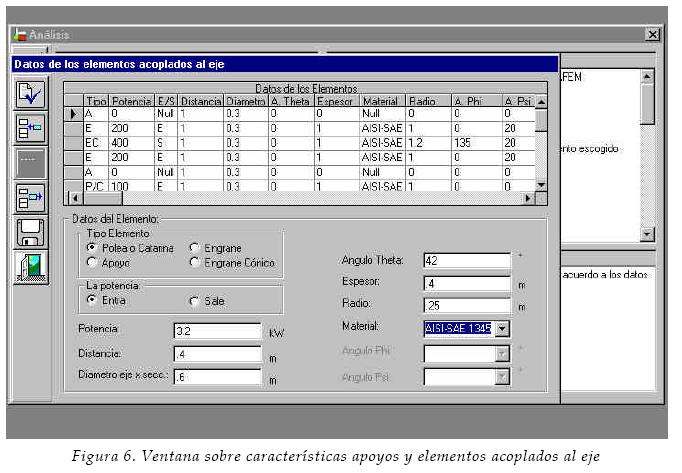Viewport: 682px width, 473px height.
Task: Open the Material dropdown list
Action: [x=502, y=328]
